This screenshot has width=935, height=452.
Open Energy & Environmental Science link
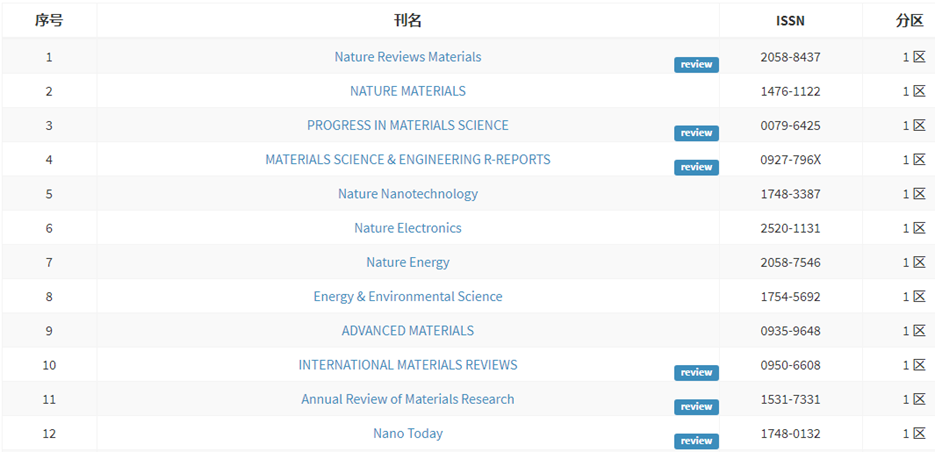[x=408, y=296]
